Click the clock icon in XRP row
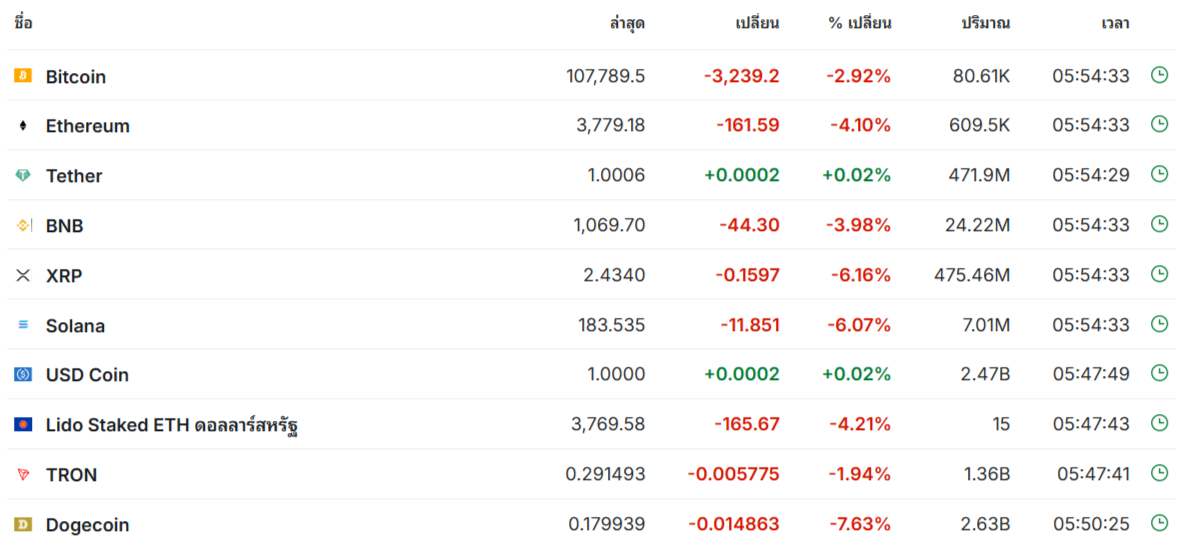The image size is (1178, 545). click(x=1159, y=274)
